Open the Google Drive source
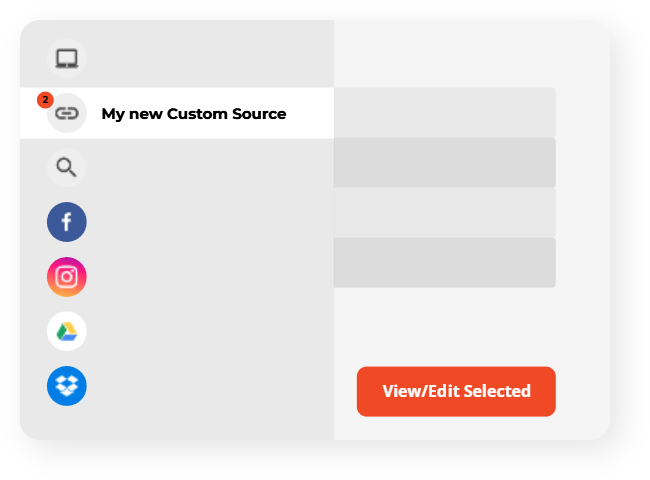Image resolution: width=650 pixels, height=480 pixels. pos(67,331)
